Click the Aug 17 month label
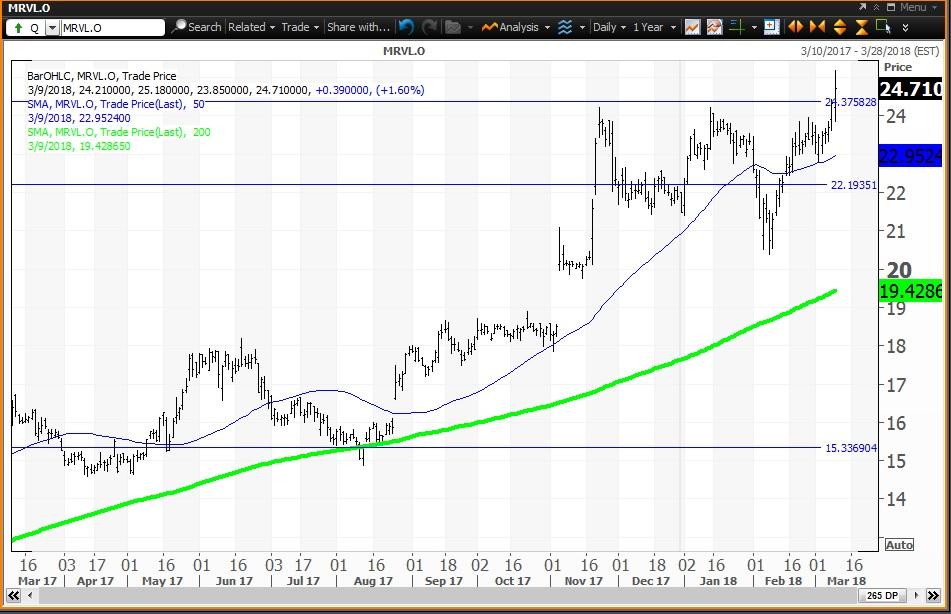 pos(373,581)
